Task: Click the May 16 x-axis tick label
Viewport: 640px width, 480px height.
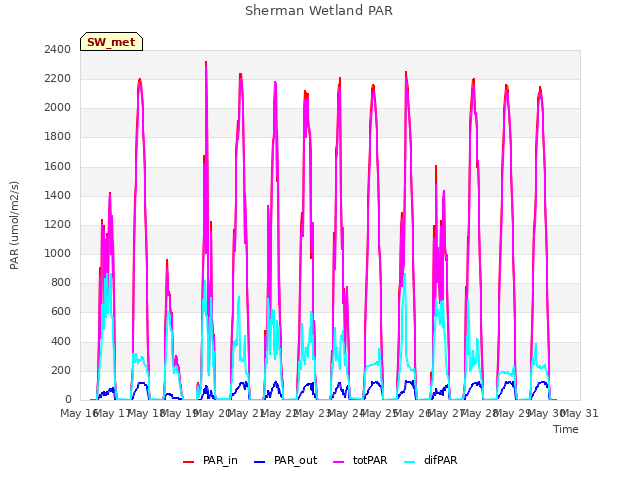Action: tap(79, 413)
